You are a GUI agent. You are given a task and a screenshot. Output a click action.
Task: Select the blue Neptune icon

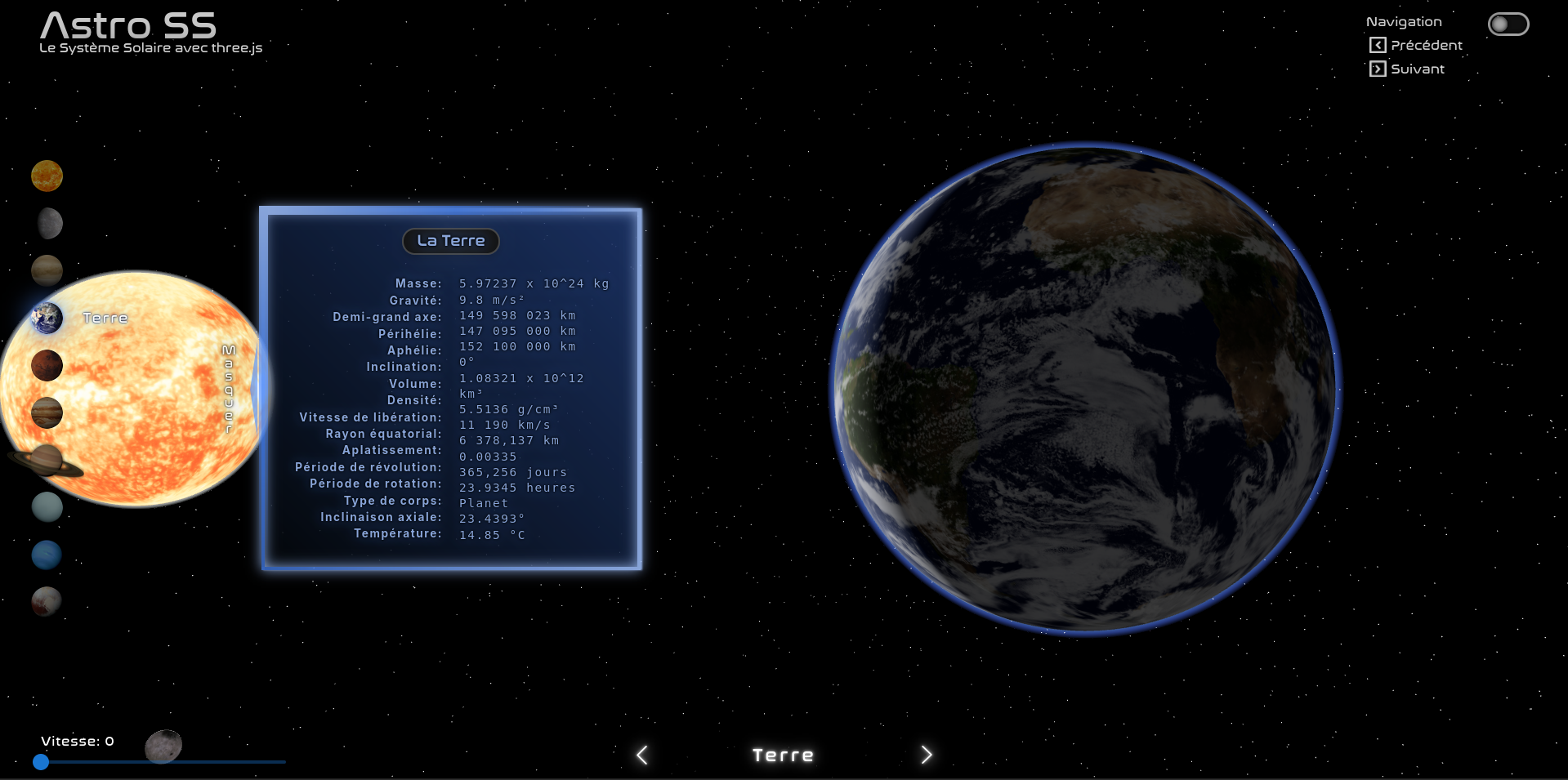(x=47, y=555)
